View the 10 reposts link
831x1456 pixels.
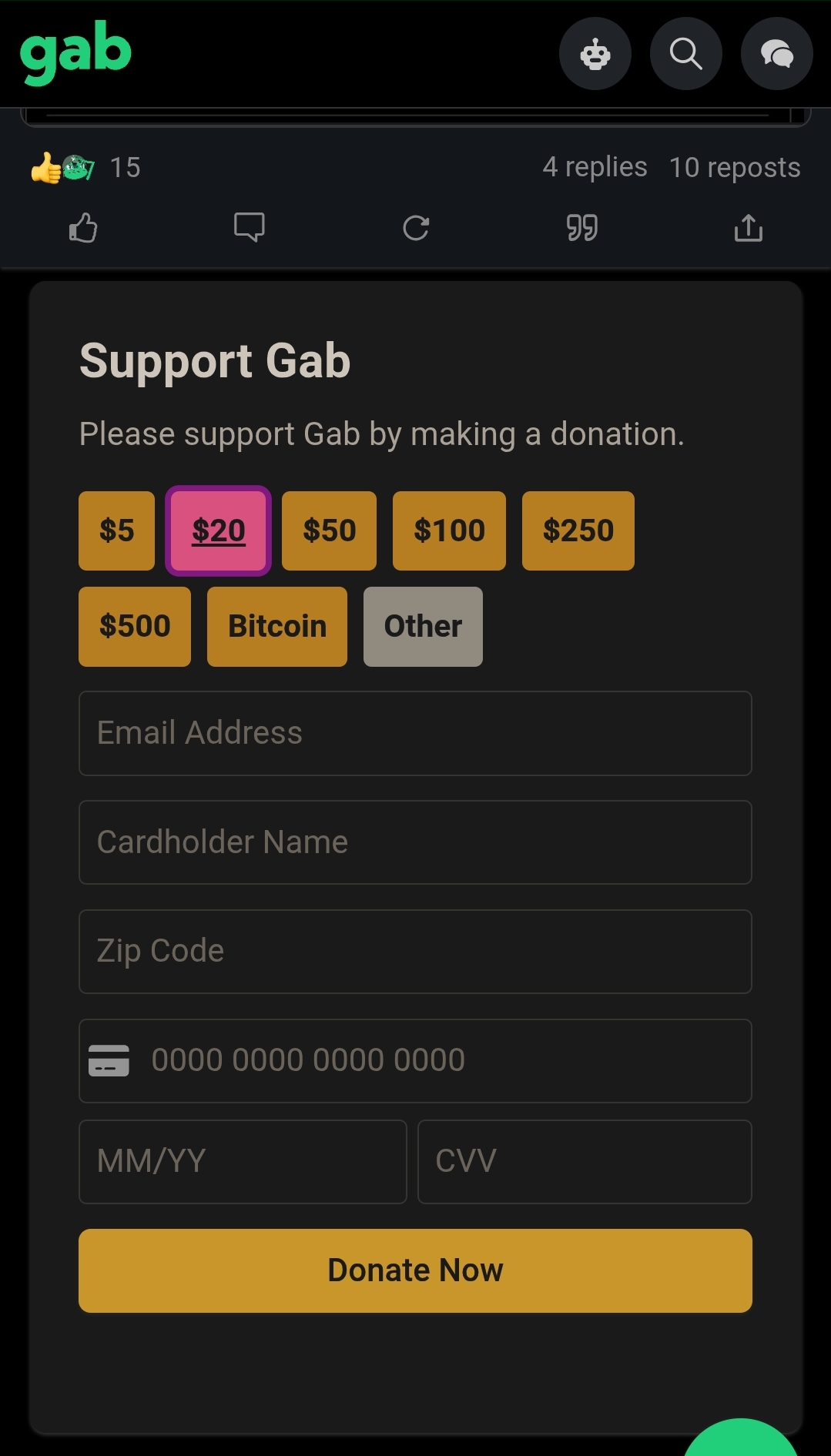click(x=735, y=167)
